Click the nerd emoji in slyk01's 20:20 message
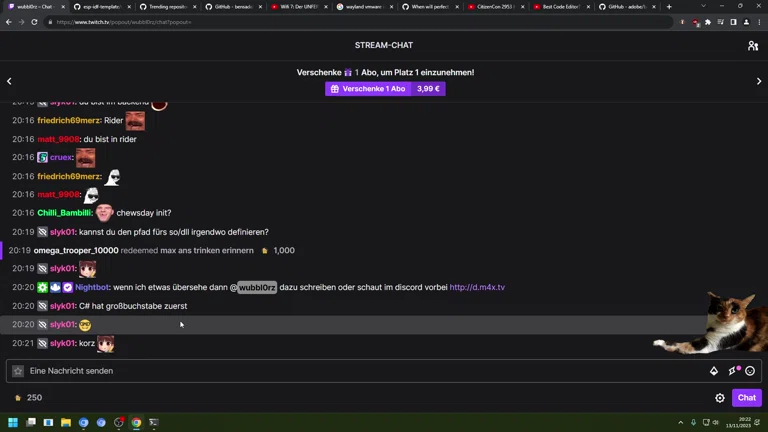The height and width of the screenshot is (432, 768). pyautogui.click(x=85, y=325)
